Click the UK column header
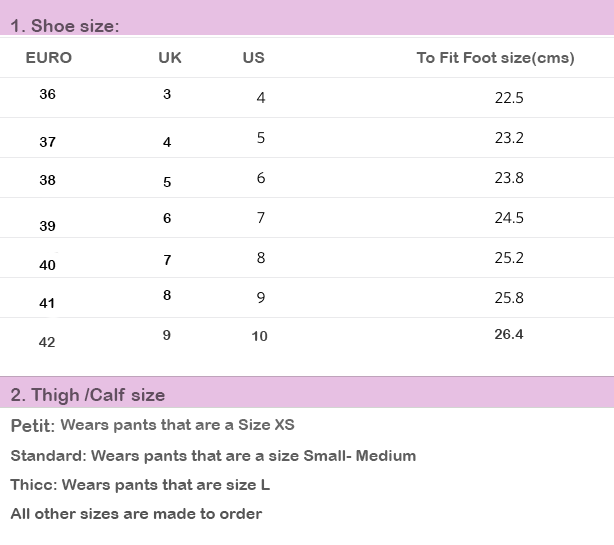Screen dimensions: 614x545 pyautogui.click(x=170, y=58)
